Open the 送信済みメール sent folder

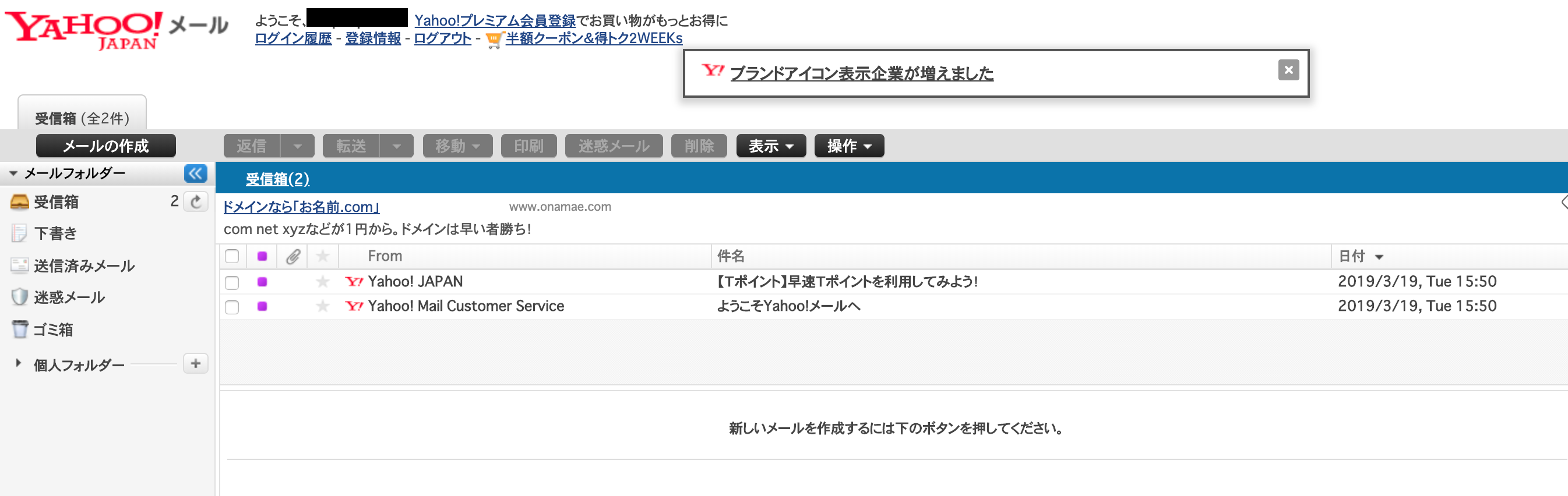pyautogui.click(x=84, y=265)
